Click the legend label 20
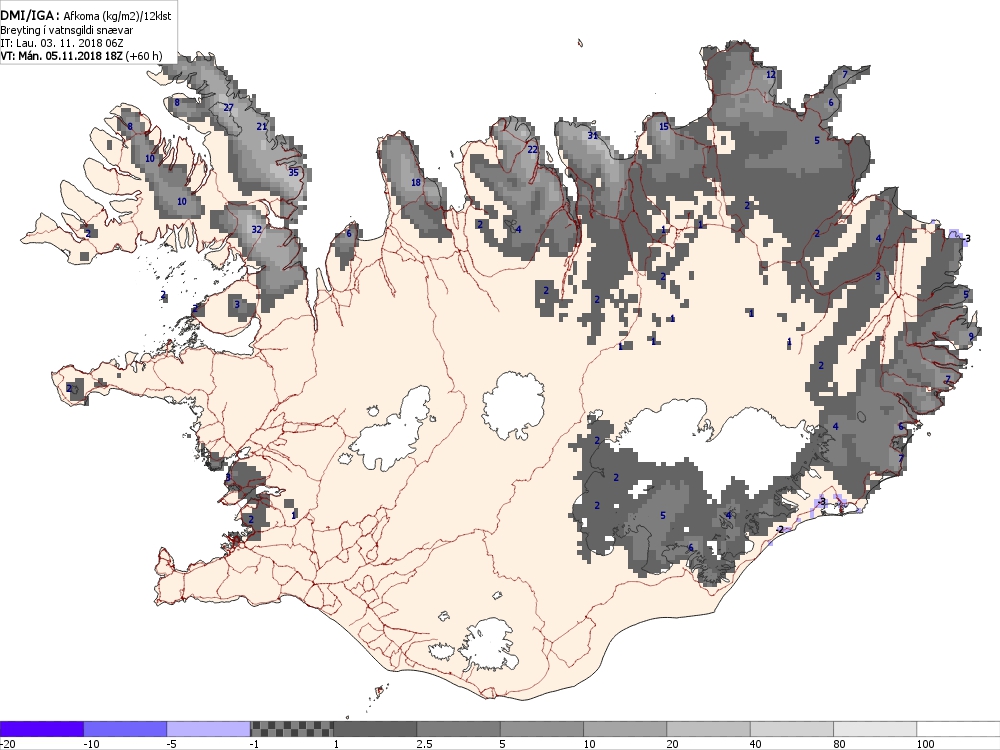The width and height of the screenshot is (1000, 750). click(672, 744)
